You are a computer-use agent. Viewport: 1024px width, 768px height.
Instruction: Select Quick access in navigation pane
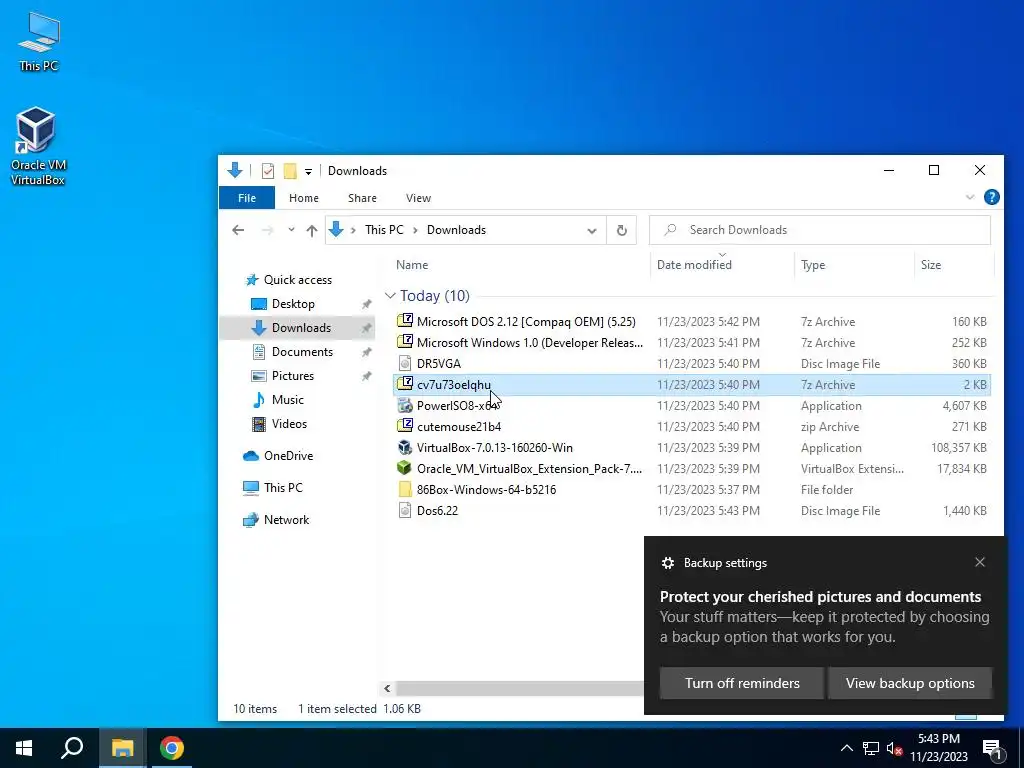coord(298,280)
